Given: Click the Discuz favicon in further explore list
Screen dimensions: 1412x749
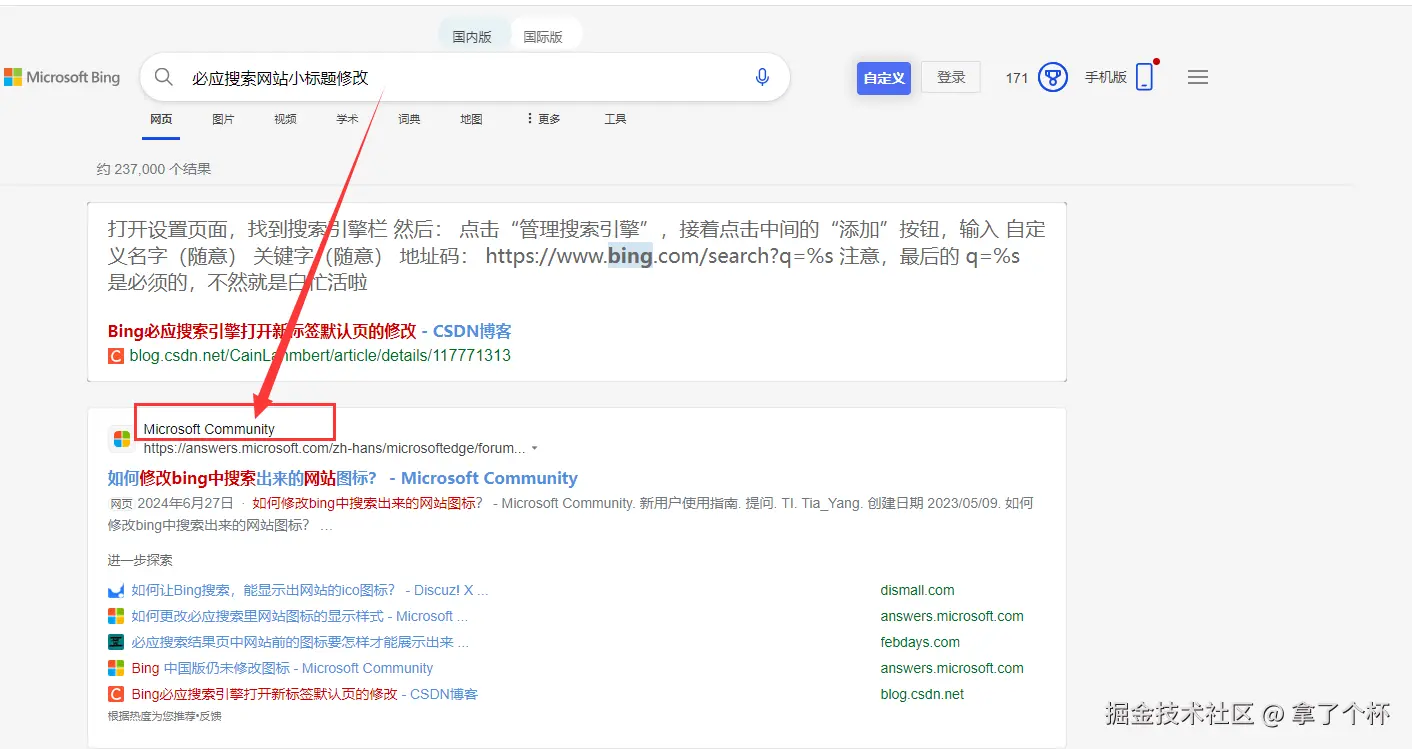Looking at the screenshot, I should tap(116, 589).
